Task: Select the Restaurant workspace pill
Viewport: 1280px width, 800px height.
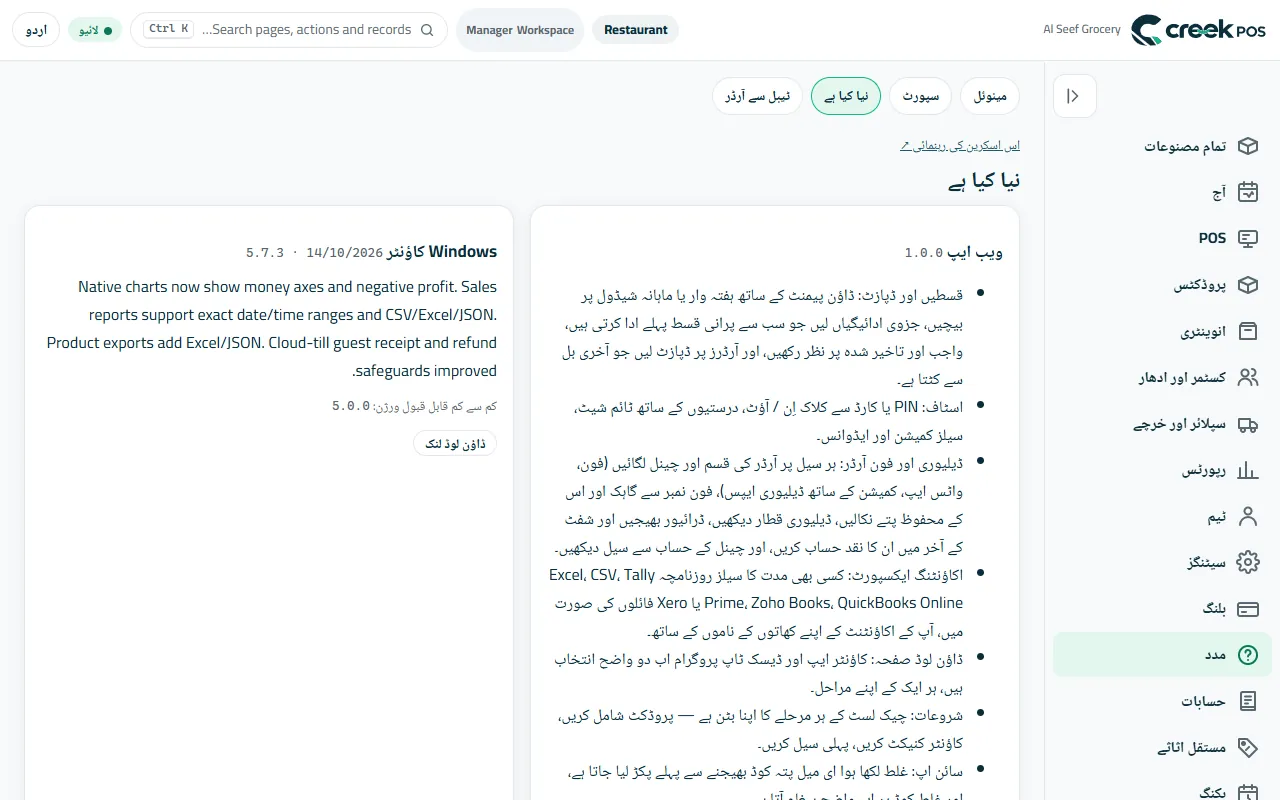Action: (636, 30)
